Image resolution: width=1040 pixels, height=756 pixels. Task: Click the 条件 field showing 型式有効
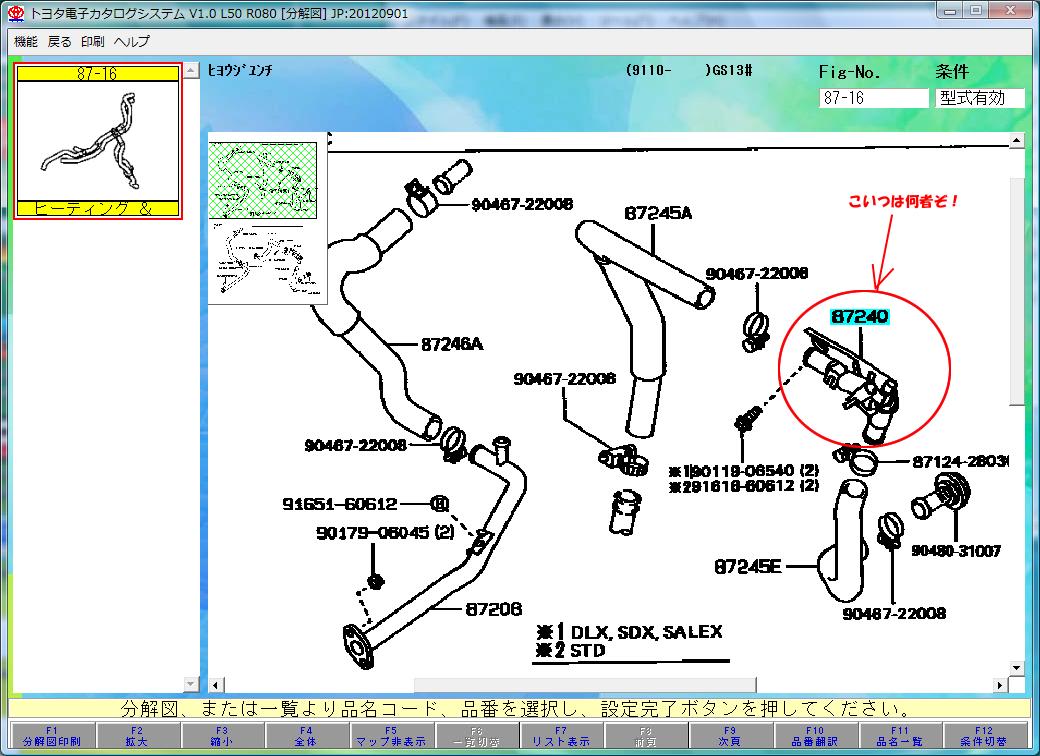(980, 98)
